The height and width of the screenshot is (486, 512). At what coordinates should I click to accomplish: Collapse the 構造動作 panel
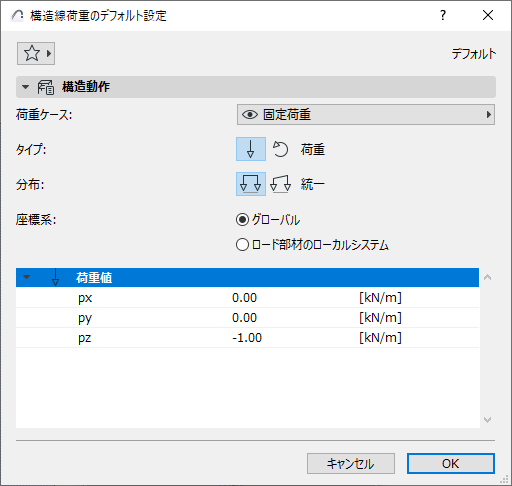[25, 87]
